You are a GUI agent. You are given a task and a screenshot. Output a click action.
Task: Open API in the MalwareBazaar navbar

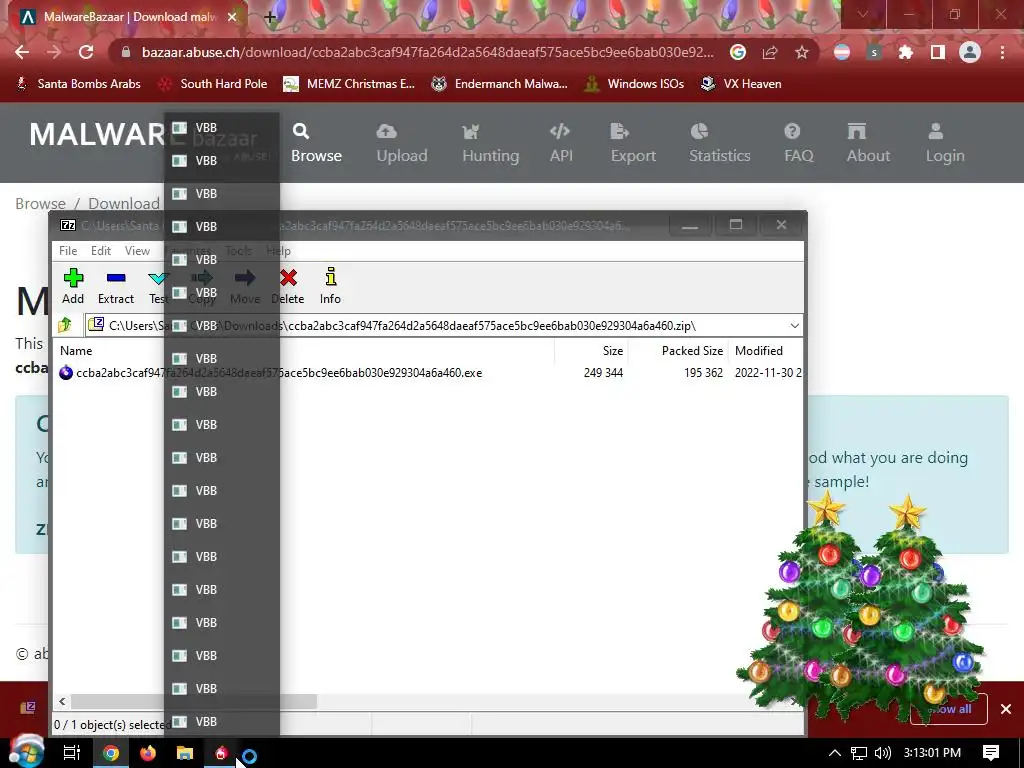click(x=561, y=143)
